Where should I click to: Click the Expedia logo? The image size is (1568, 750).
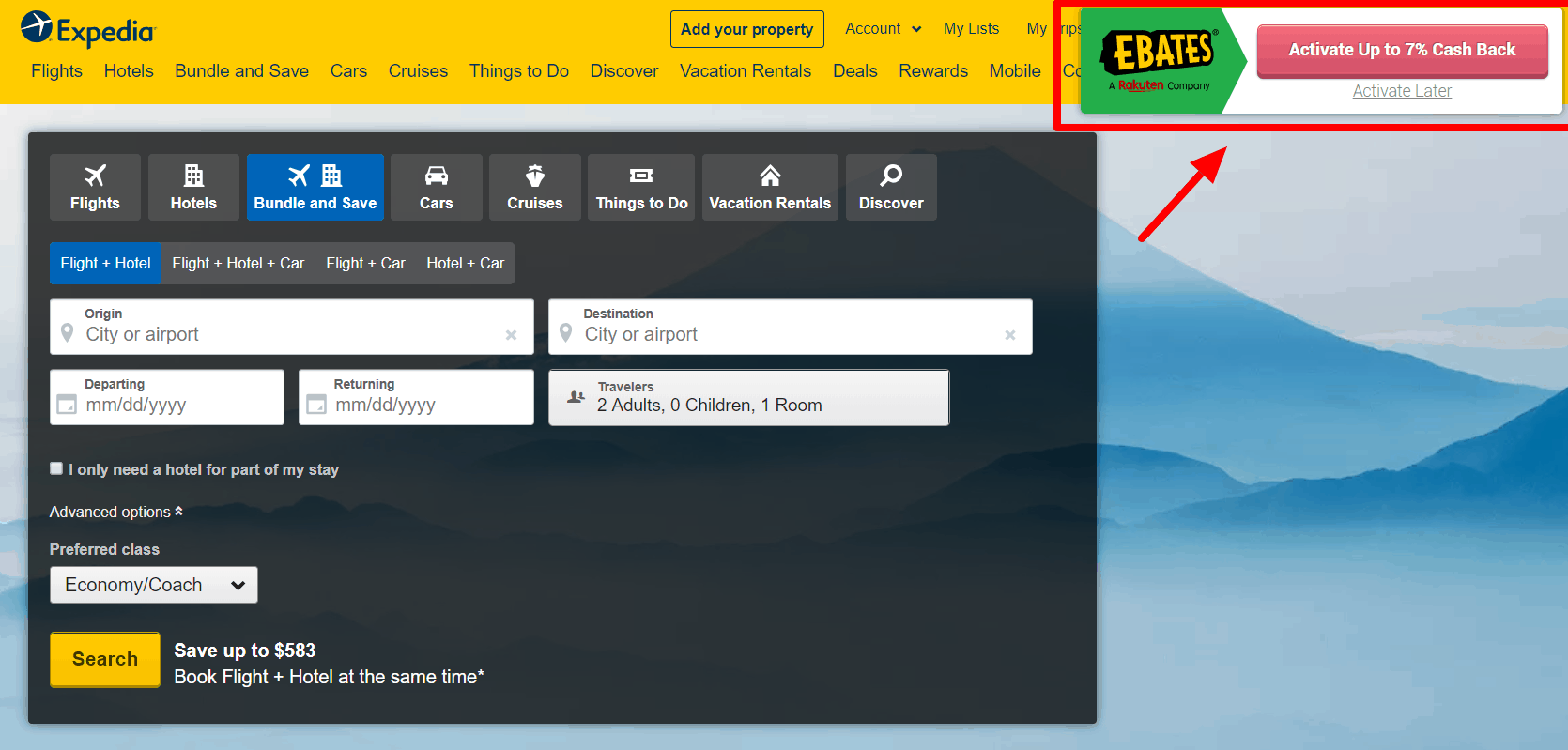click(x=87, y=29)
